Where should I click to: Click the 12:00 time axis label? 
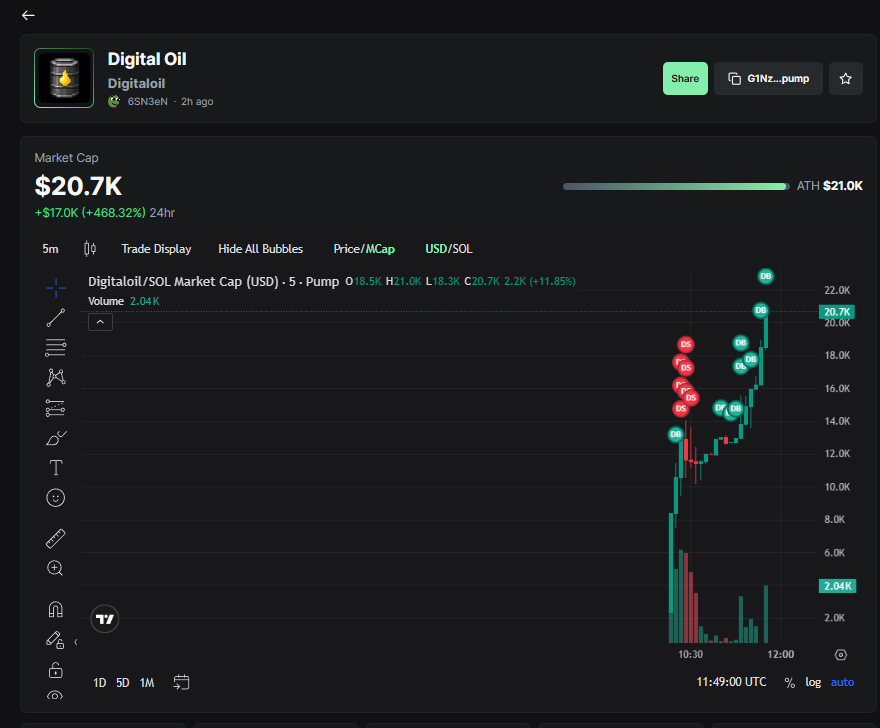point(781,654)
